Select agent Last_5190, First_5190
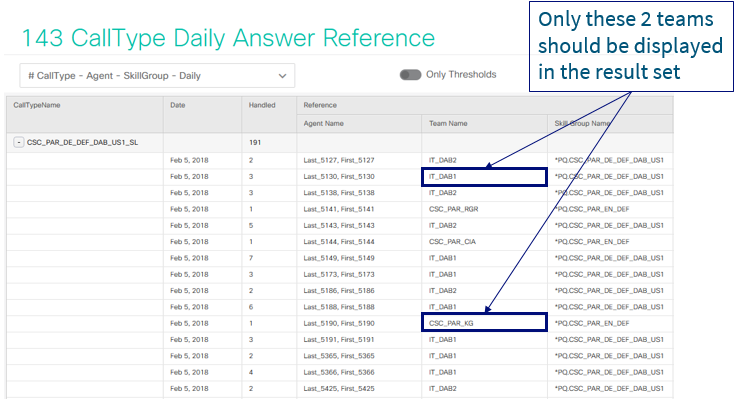 pos(339,323)
